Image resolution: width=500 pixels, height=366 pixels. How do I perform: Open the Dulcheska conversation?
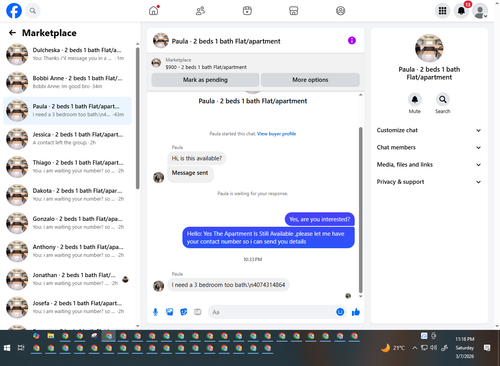[x=67, y=54]
